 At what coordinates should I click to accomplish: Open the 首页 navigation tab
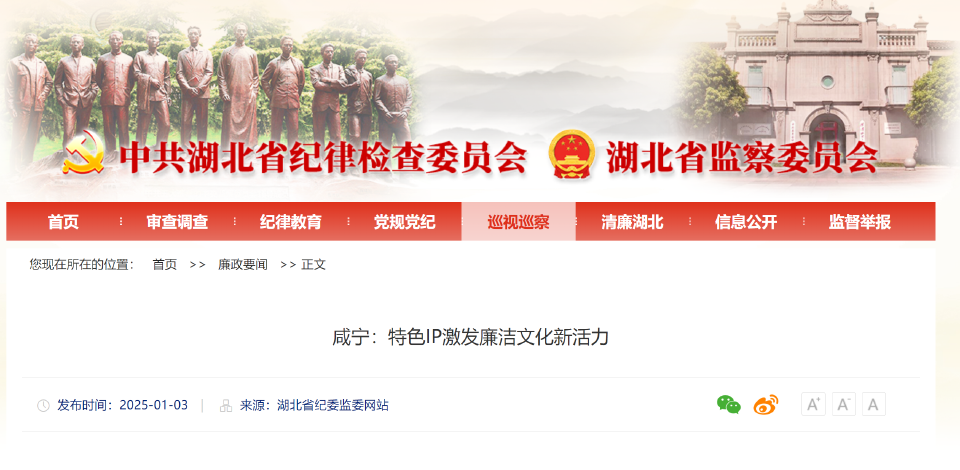tap(64, 222)
